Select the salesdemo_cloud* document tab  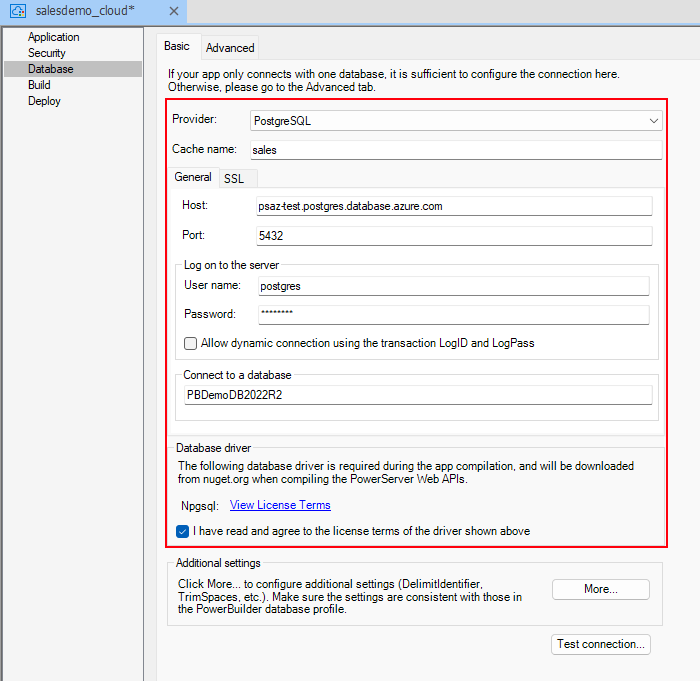(93, 11)
